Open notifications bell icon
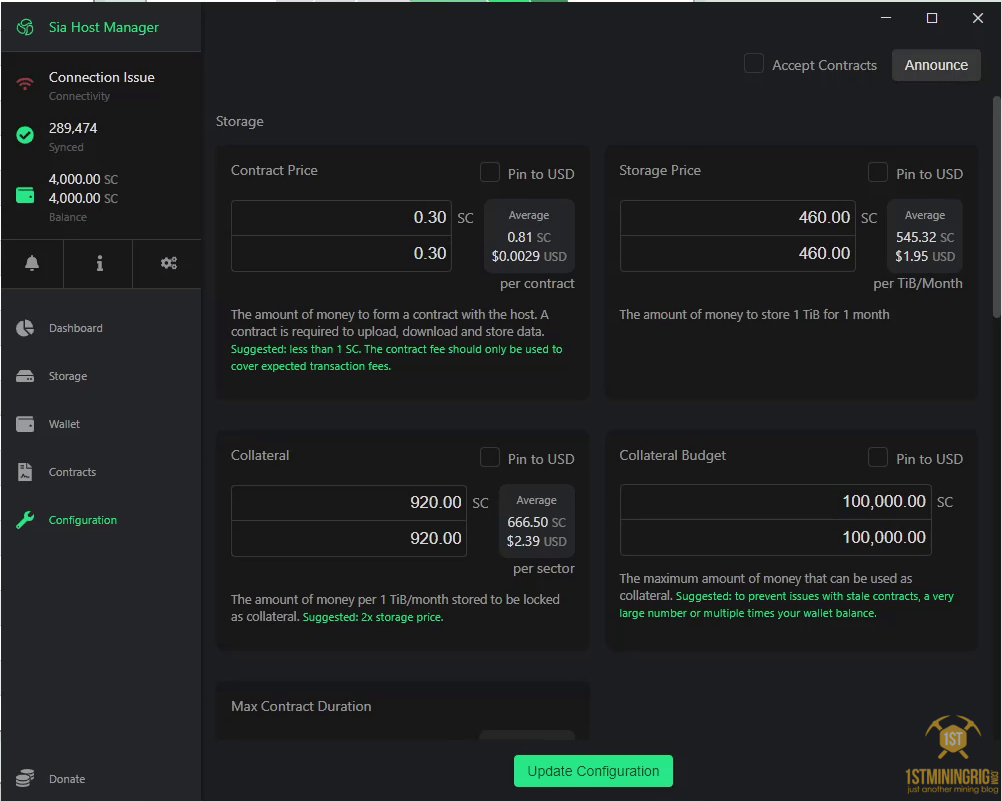This screenshot has width=1002, height=801. 32,263
